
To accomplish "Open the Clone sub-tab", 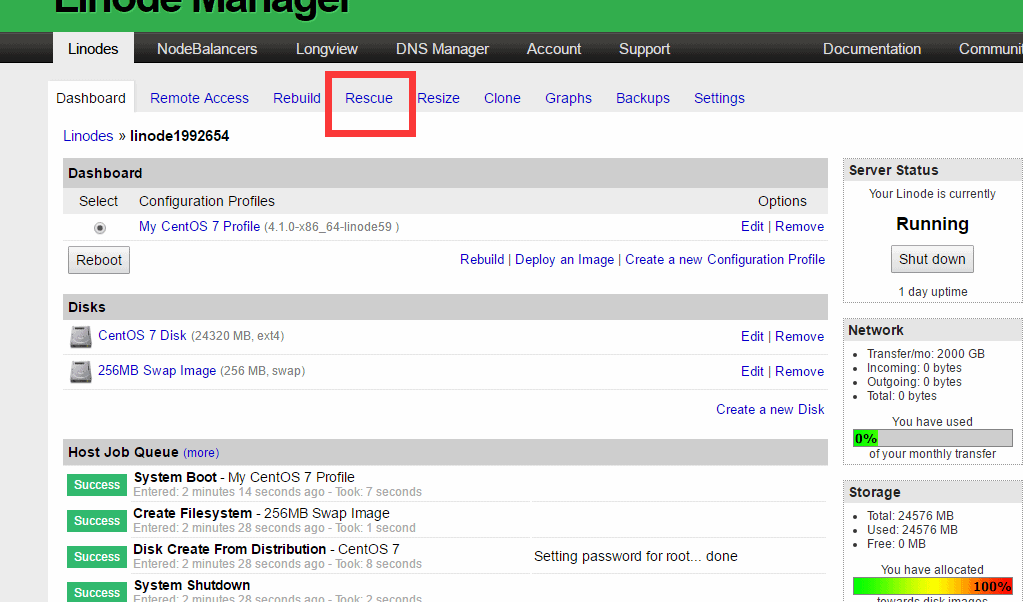I will [502, 98].
